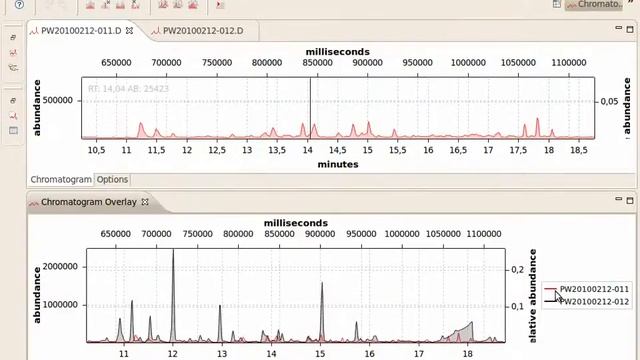Click the red line swatch for PW20100212-011

(x=551, y=289)
